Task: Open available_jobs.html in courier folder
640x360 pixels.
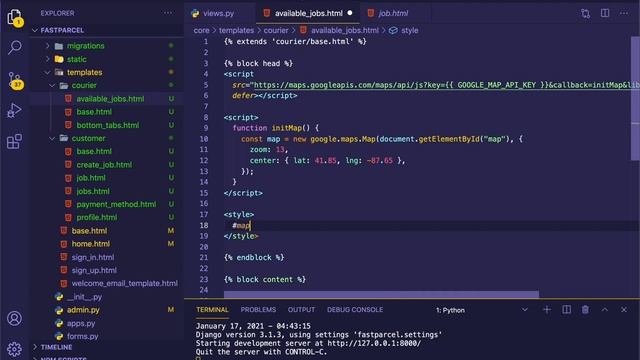Action: [110, 99]
